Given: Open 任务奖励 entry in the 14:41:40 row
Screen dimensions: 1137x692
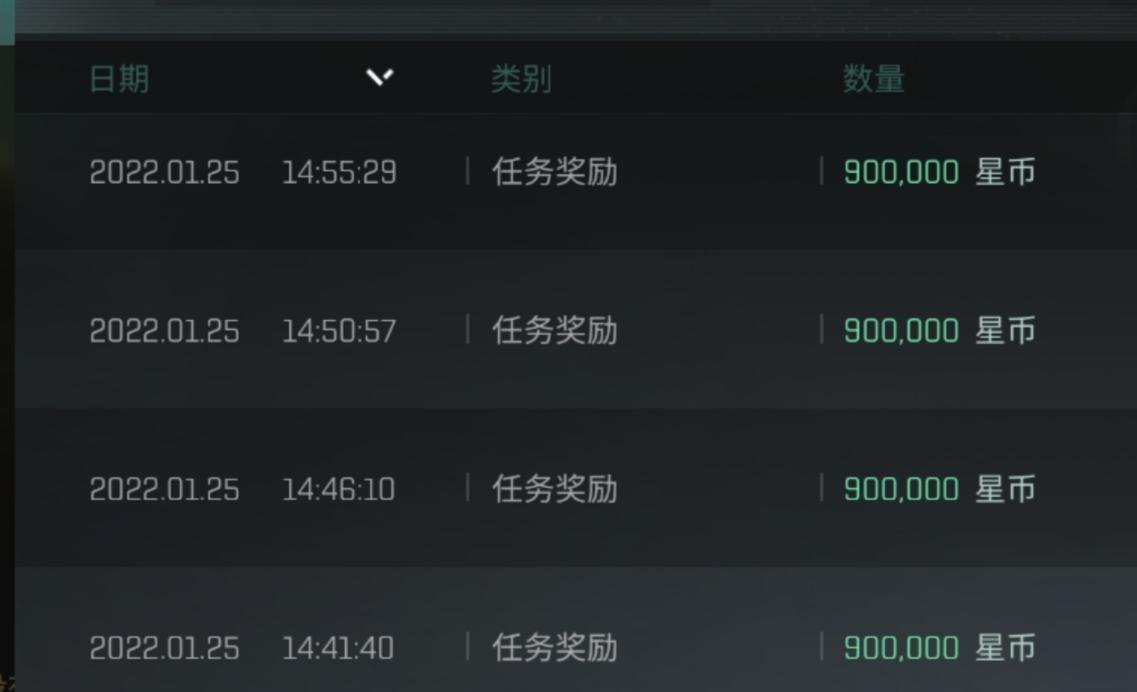Looking at the screenshot, I should (x=554, y=648).
